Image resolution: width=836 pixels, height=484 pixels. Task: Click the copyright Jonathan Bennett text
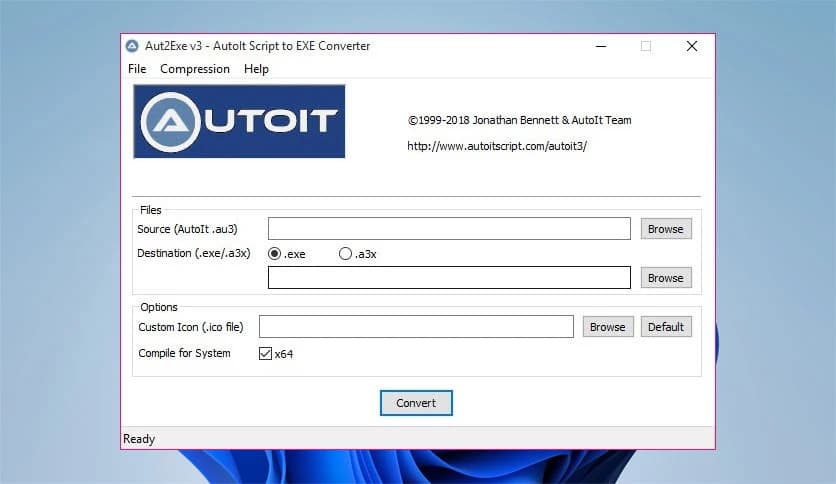click(x=519, y=120)
